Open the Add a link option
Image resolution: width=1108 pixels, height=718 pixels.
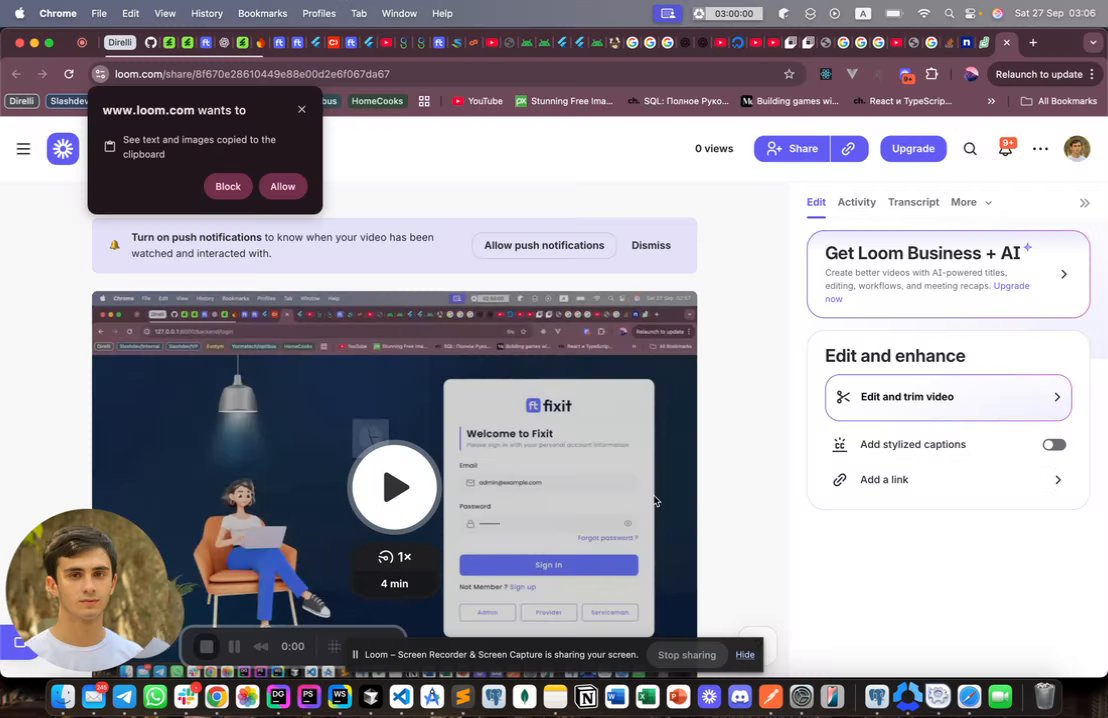pos(948,480)
